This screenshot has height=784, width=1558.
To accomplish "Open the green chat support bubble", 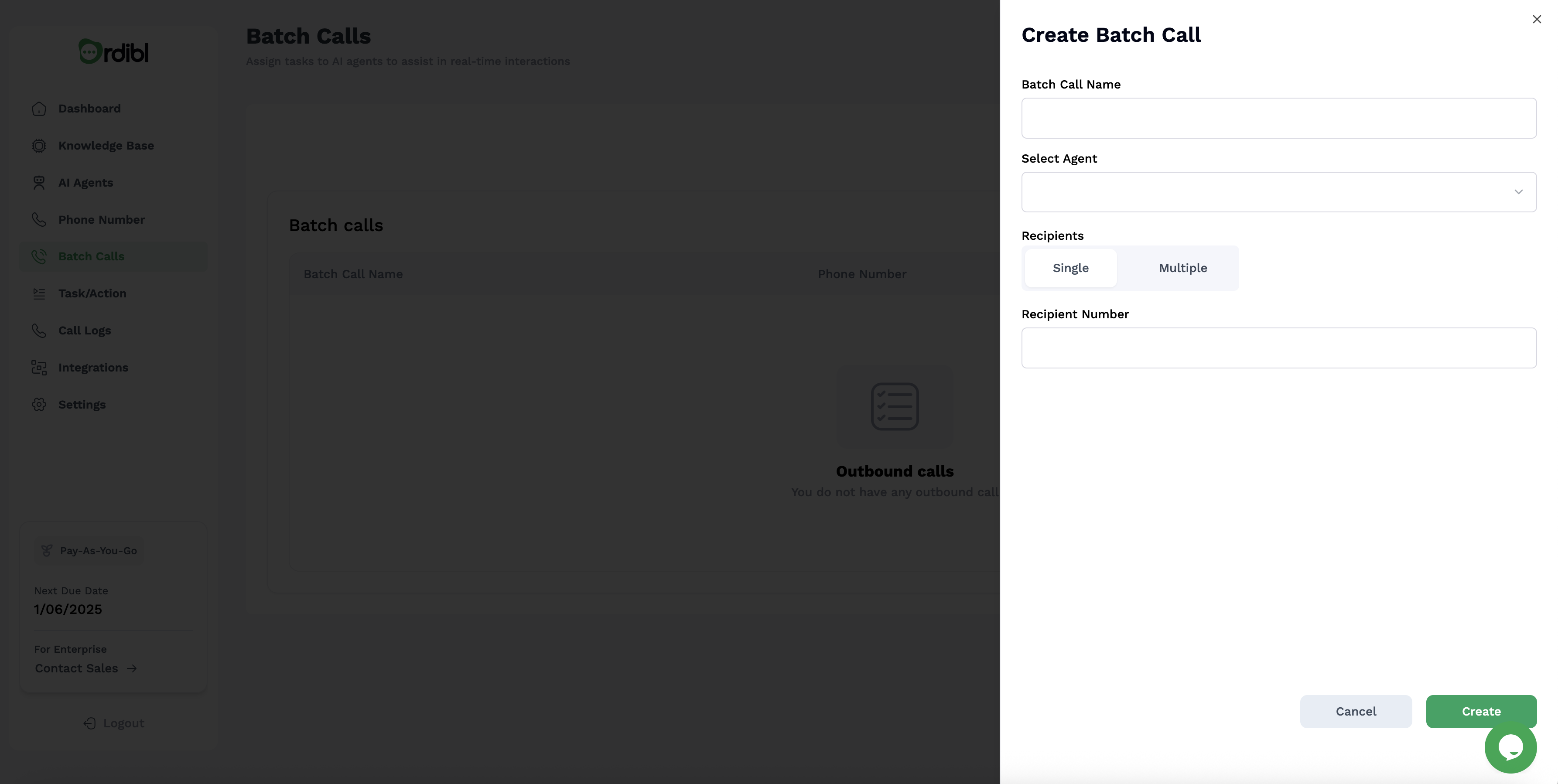I will [x=1510, y=747].
